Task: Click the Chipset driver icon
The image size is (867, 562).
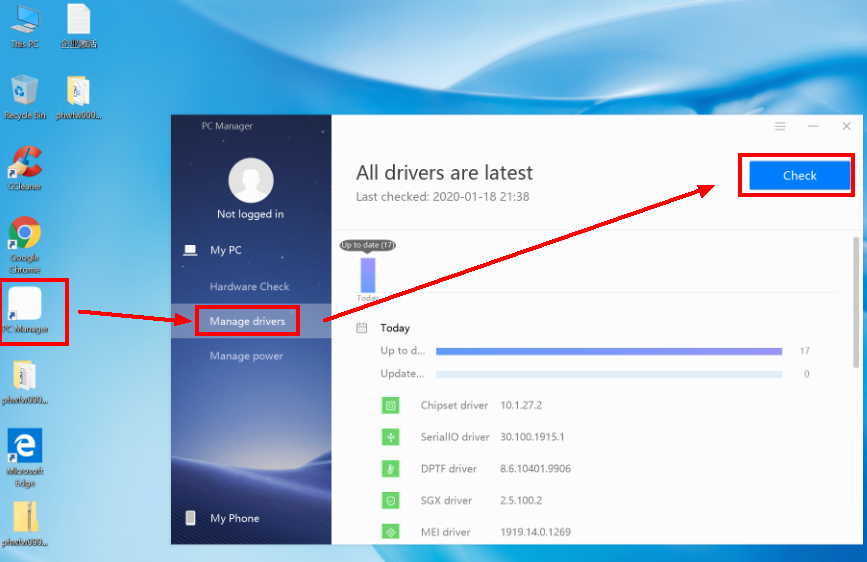Action: (390, 405)
